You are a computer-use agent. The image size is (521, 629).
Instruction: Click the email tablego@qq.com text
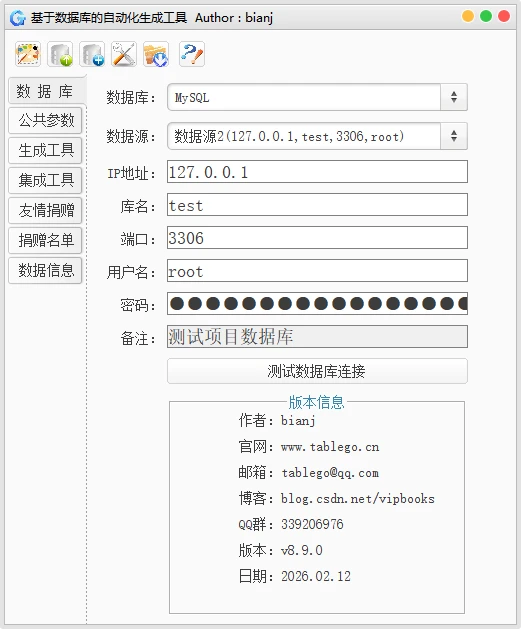(x=330, y=473)
